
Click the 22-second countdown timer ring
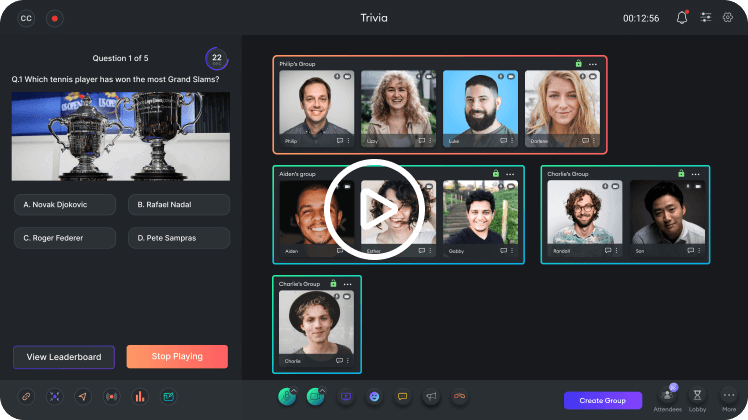click(217, 59)
